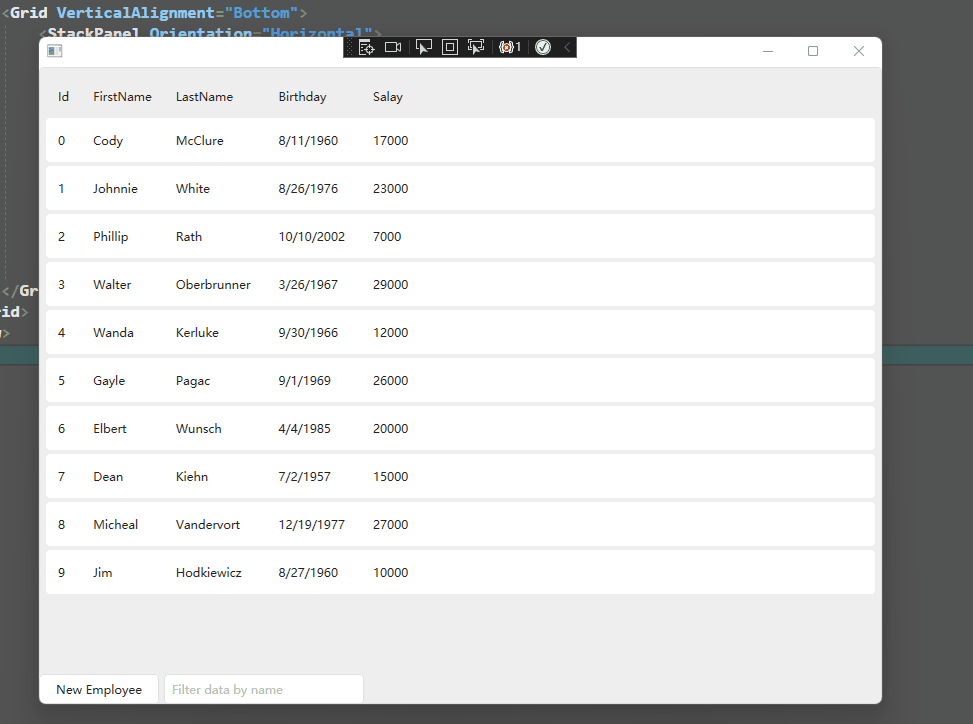Screen dimensions: 973x724
Task: Select Wanda in the employee list
Action: pyautogui.click(x=114, y=333)
